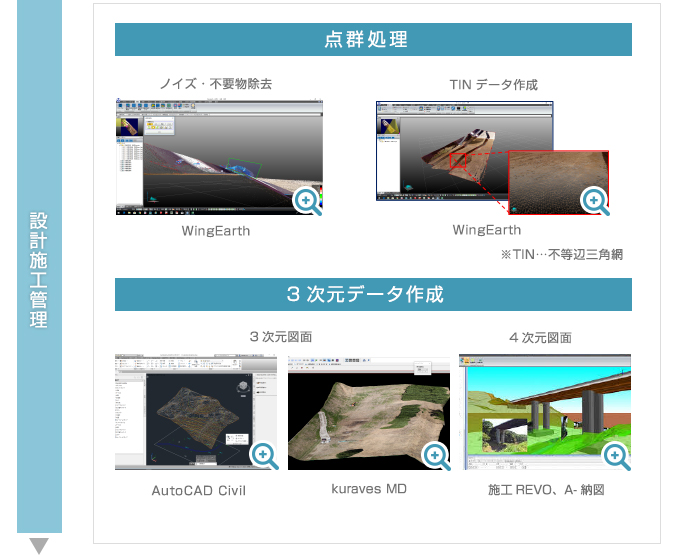Click the 点群処理 section header
Viewport: 679px width, 555px height.
[373, 40]
